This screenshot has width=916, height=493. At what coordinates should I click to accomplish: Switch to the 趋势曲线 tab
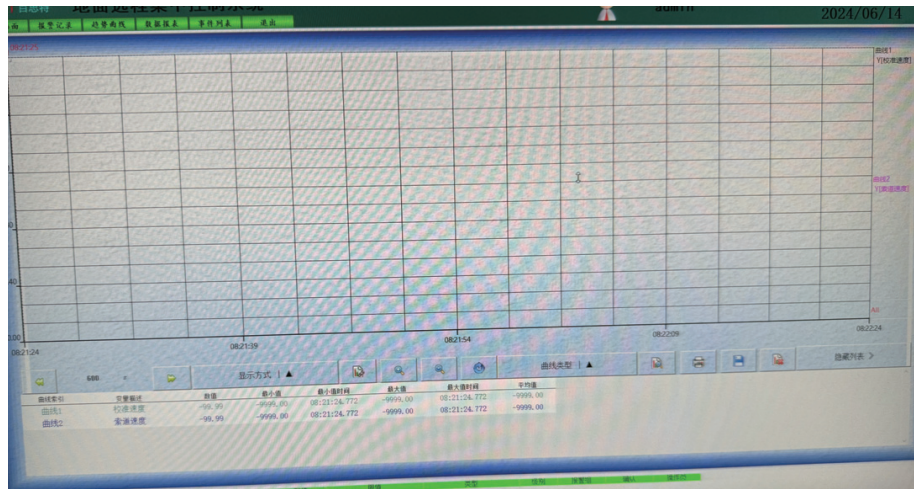tap(109, 24)
